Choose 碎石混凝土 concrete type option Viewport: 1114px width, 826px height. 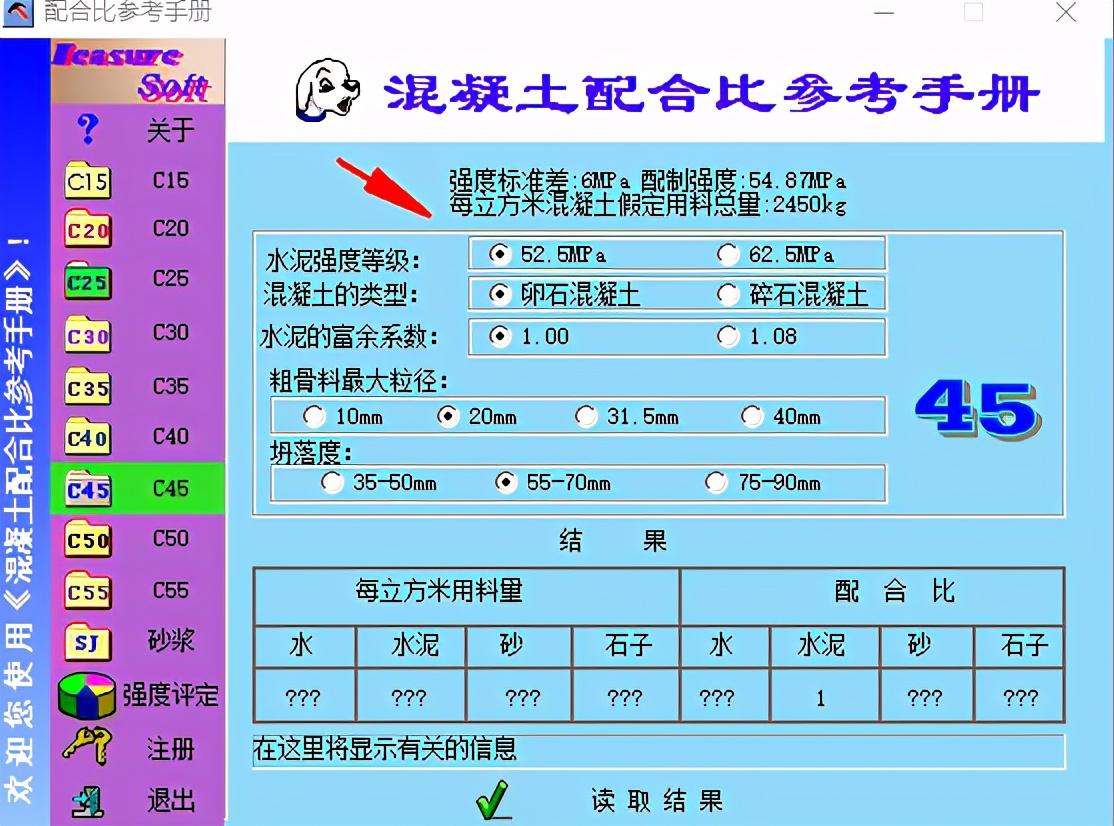[728, 295]
